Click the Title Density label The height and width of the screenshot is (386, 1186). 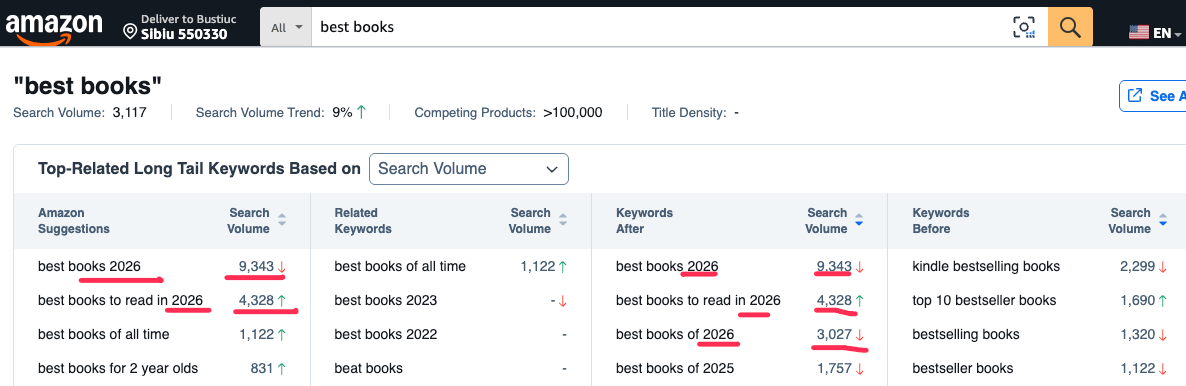pyautogui.click(x=689, y=113)
